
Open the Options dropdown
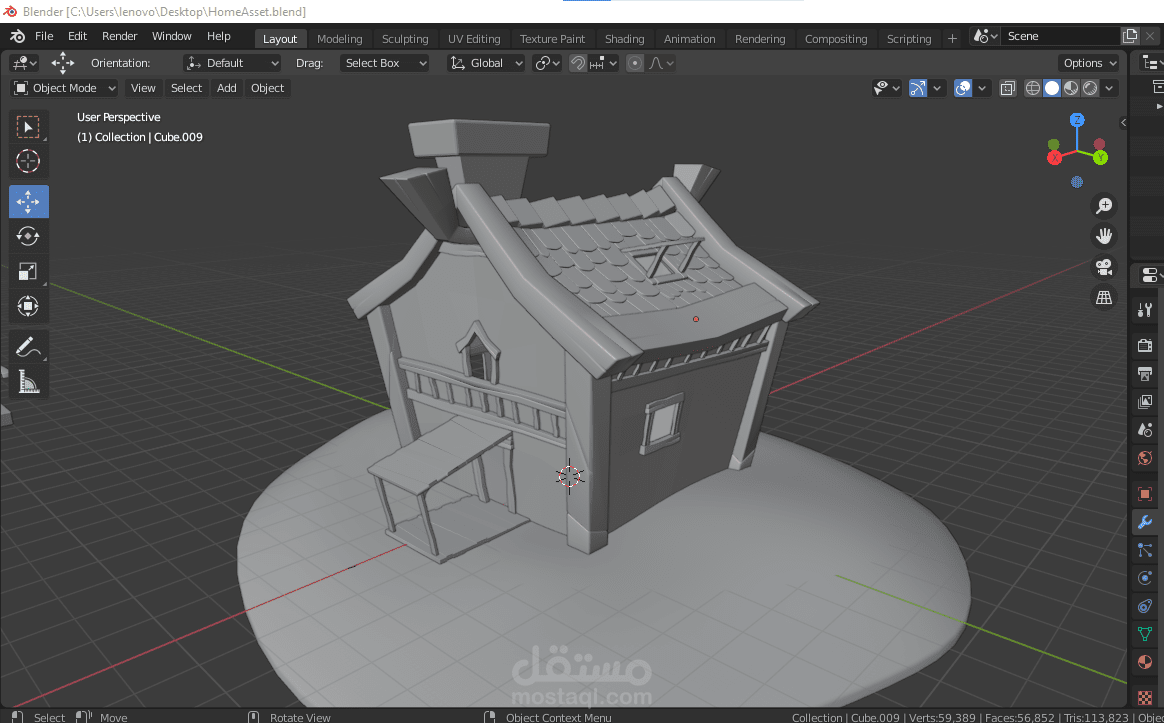coord(1088,63)
